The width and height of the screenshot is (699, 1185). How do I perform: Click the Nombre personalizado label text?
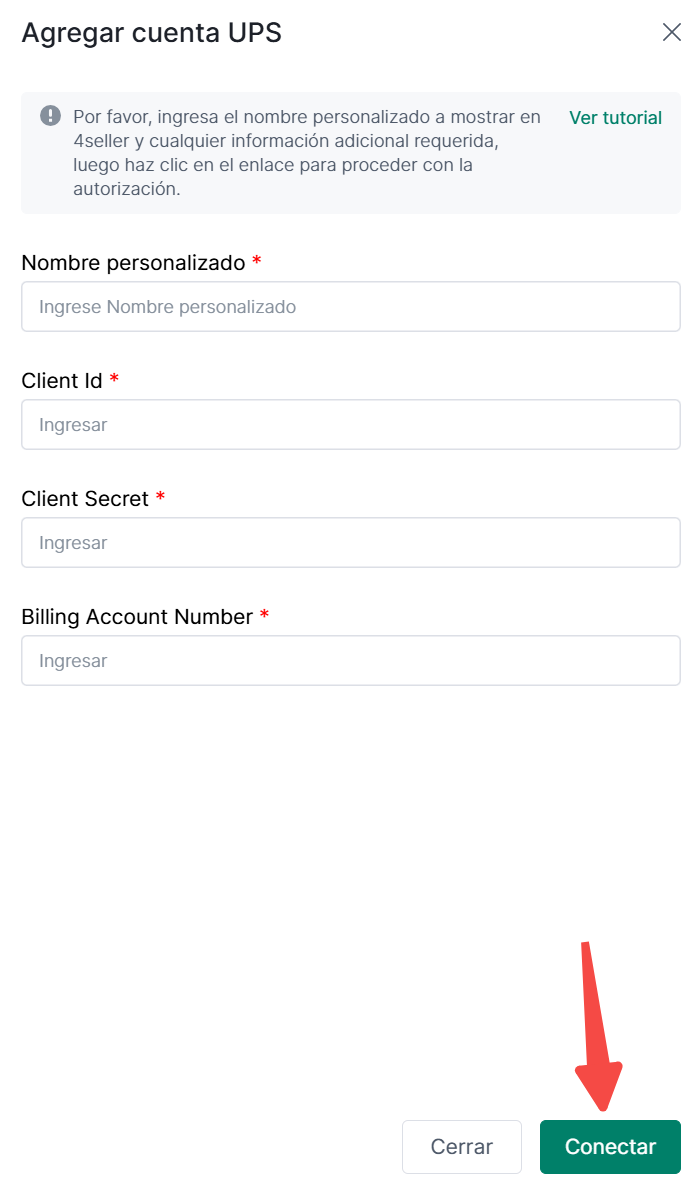[x=133, y=263]
